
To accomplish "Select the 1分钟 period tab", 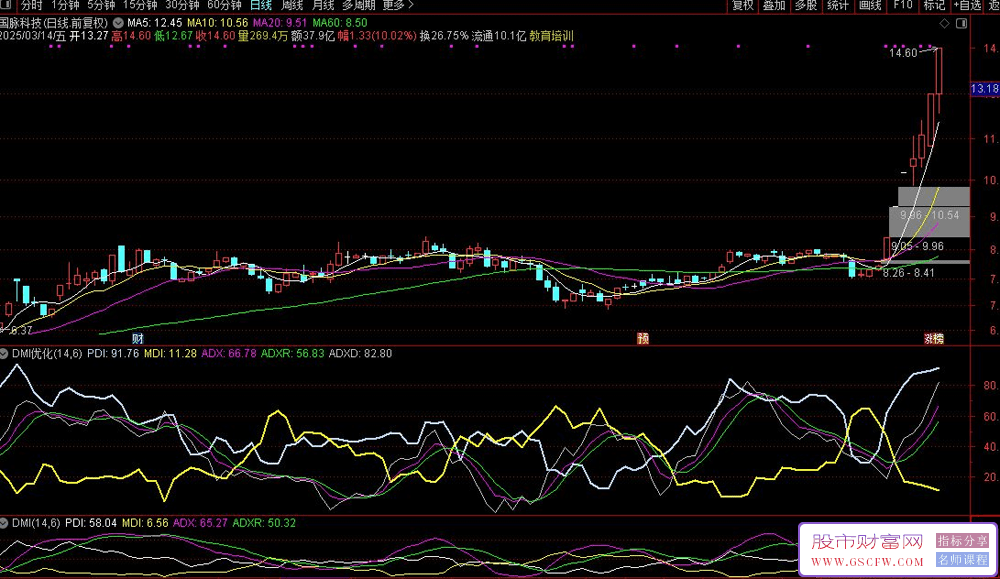I will click(x=65, y=6).
